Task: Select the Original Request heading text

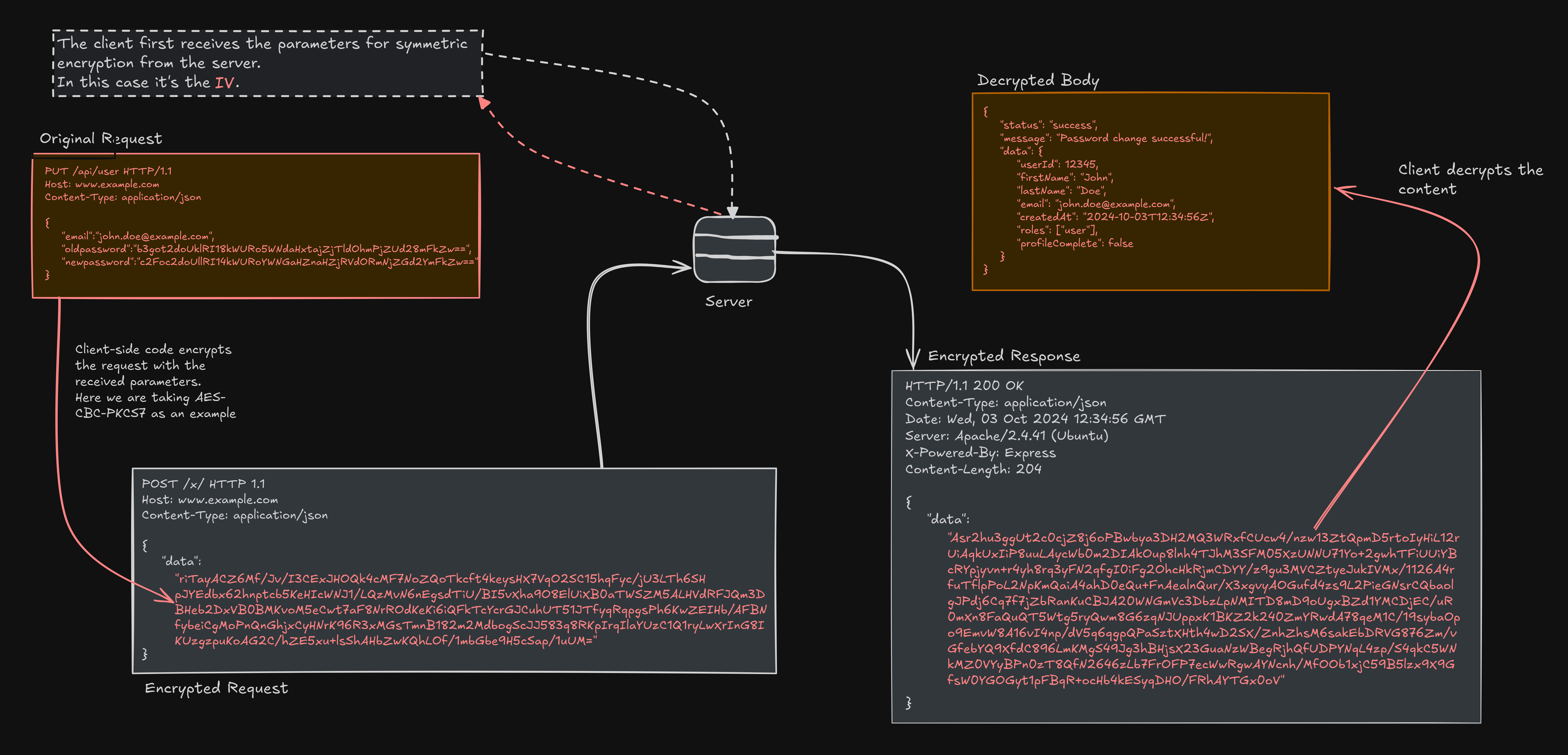Action: click(101, 139)
